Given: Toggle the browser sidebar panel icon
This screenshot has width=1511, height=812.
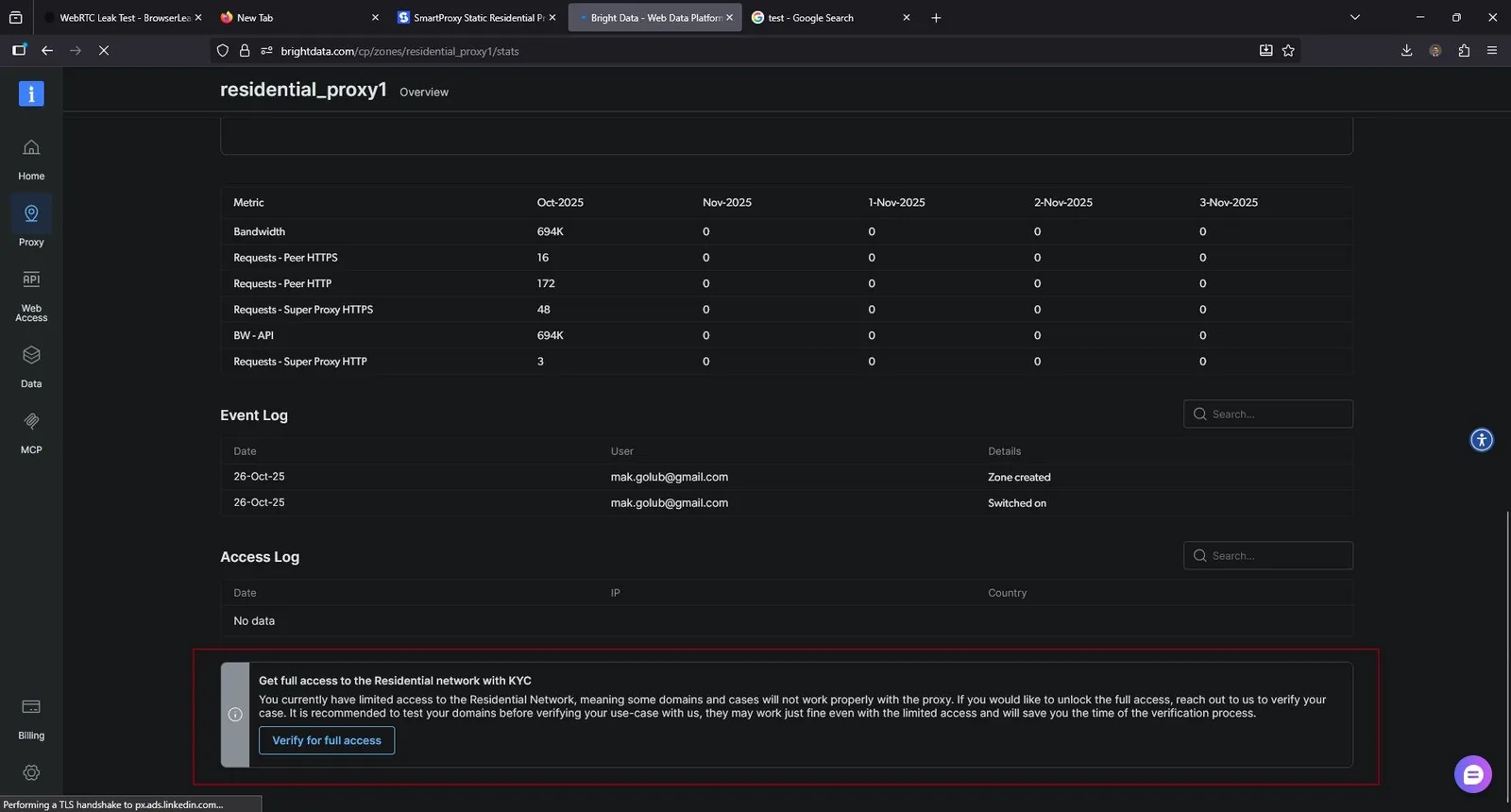Looking at the screenshot, I should (x=19, y=50).
